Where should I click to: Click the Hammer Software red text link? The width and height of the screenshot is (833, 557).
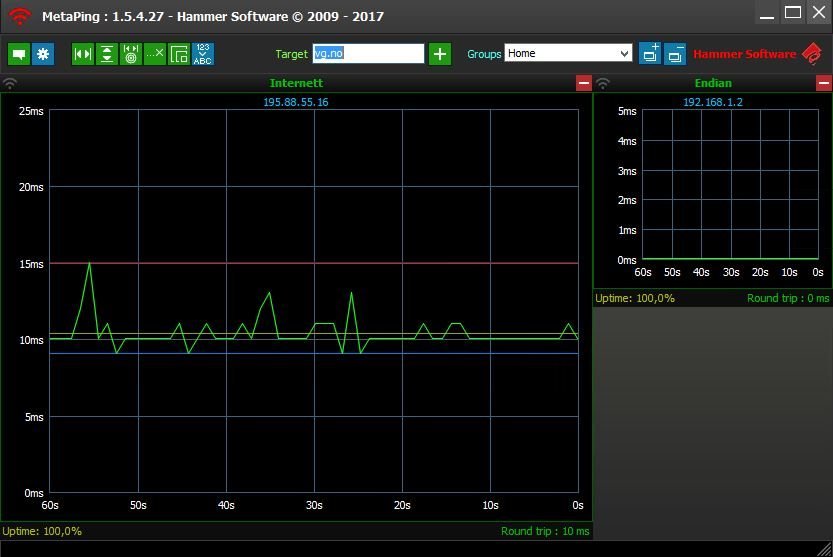click(x=744, y=54)
